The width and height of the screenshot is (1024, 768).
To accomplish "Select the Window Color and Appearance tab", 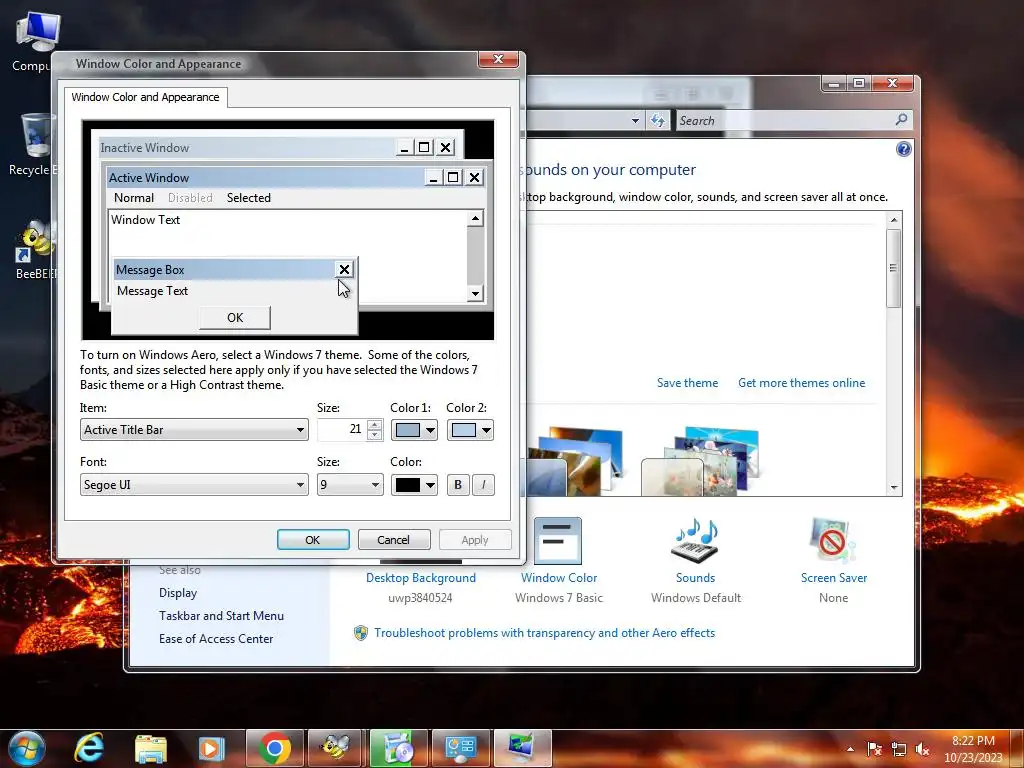I will 146,97.
